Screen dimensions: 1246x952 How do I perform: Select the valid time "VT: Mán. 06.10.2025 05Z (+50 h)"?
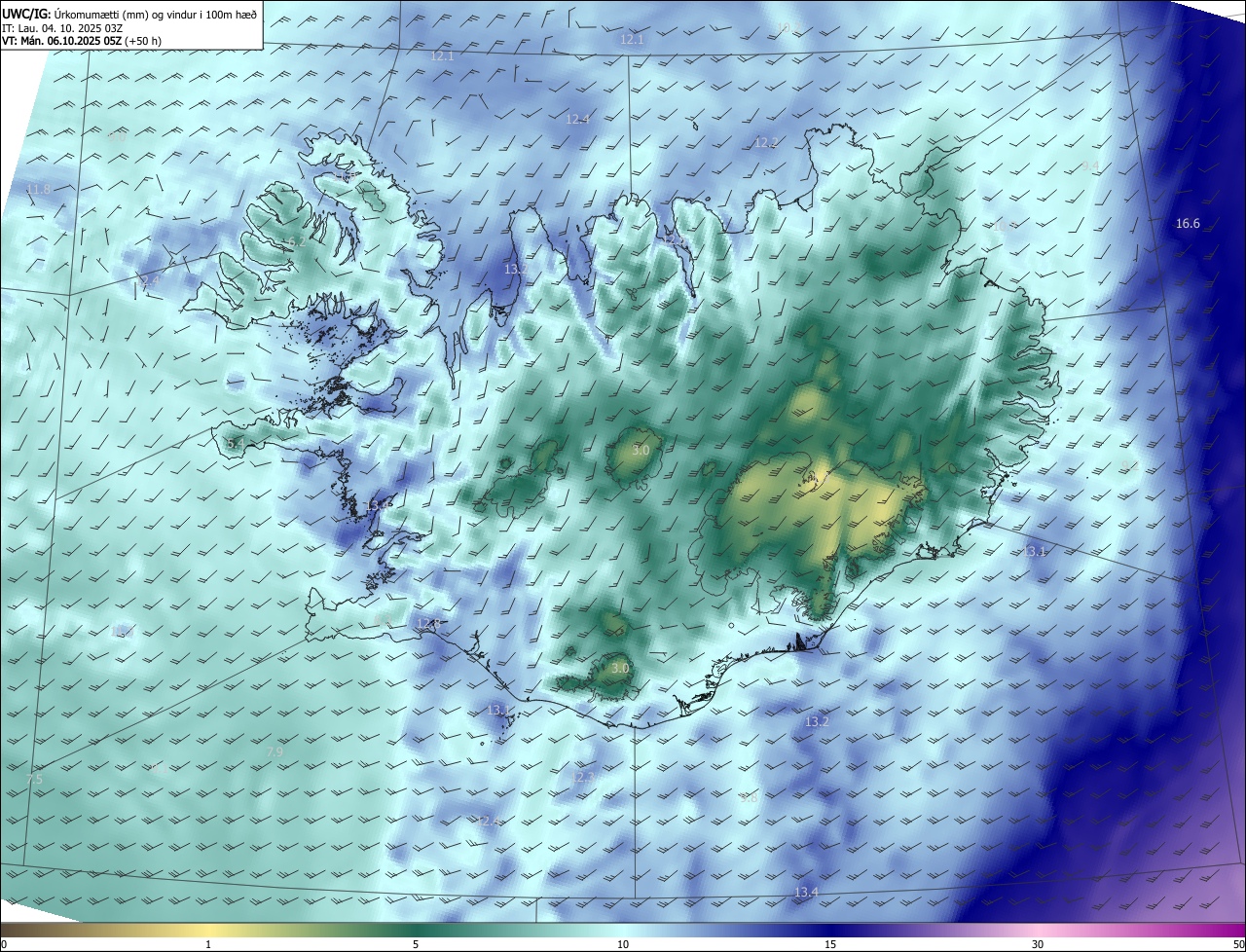81,41
